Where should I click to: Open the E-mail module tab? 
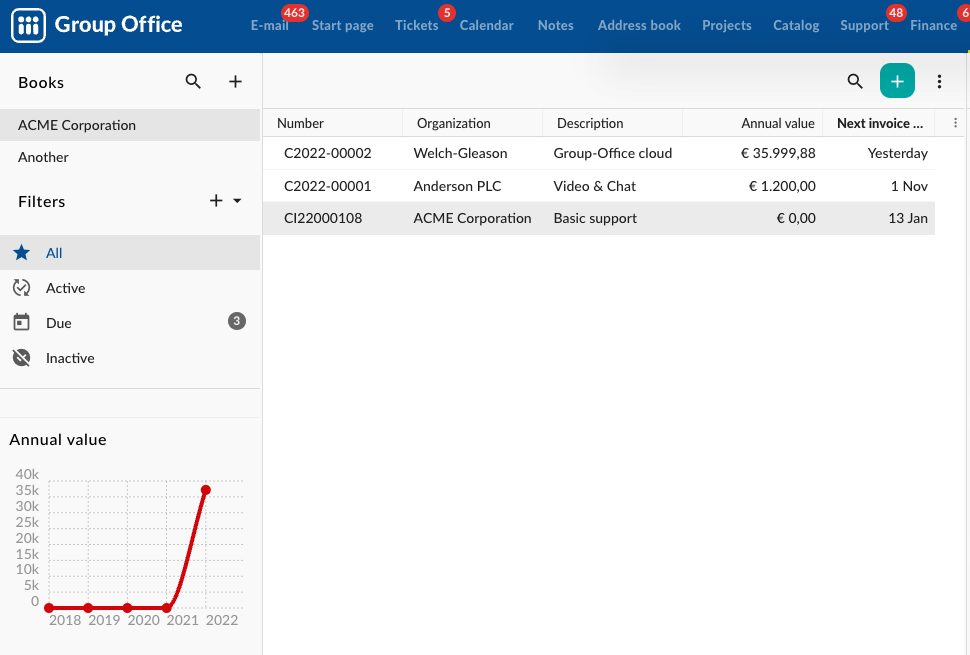pyautogui.click(x=269, y=25)
